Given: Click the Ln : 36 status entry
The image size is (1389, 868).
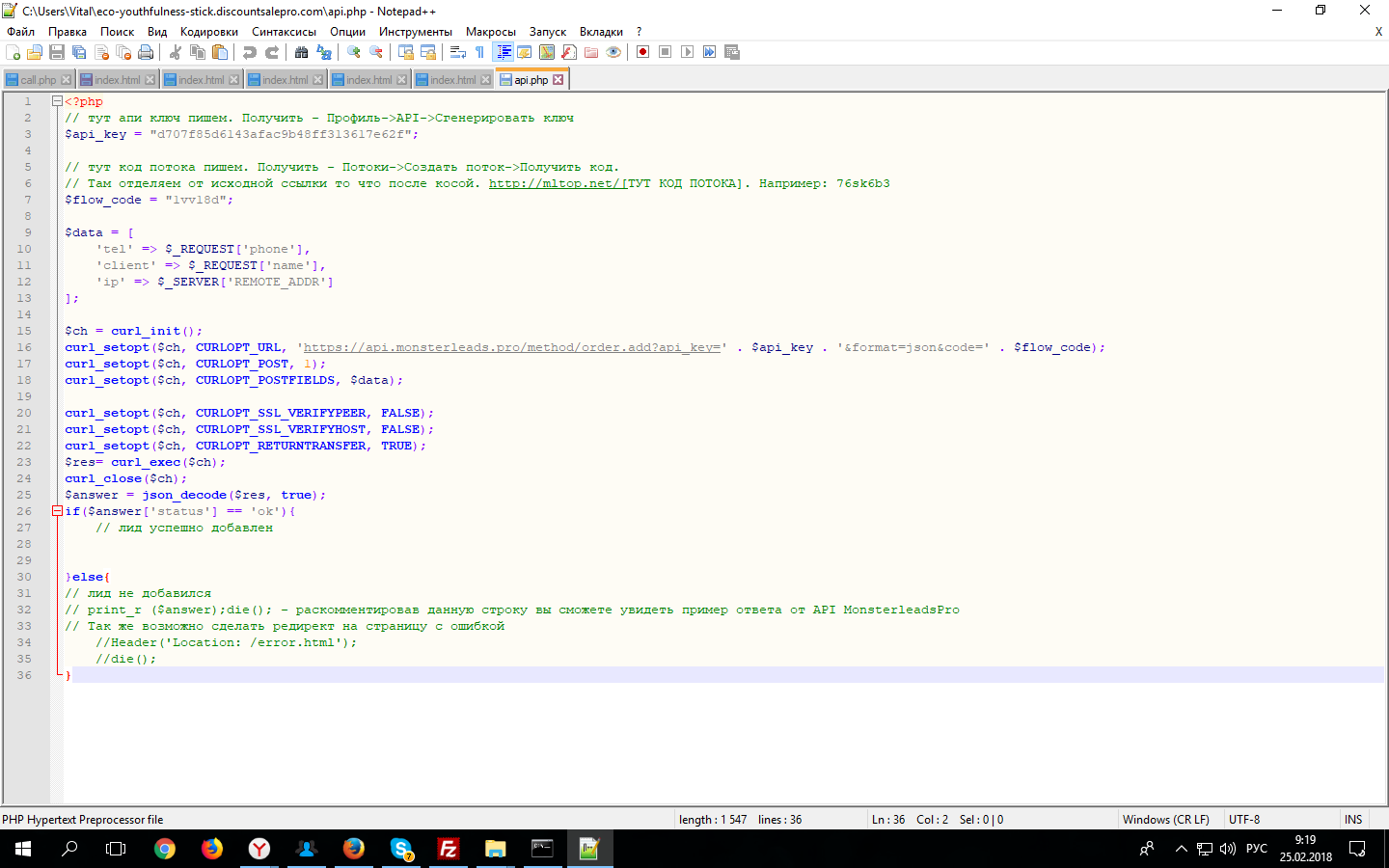Looking at the screenshot, I should (x=888, y=820).
